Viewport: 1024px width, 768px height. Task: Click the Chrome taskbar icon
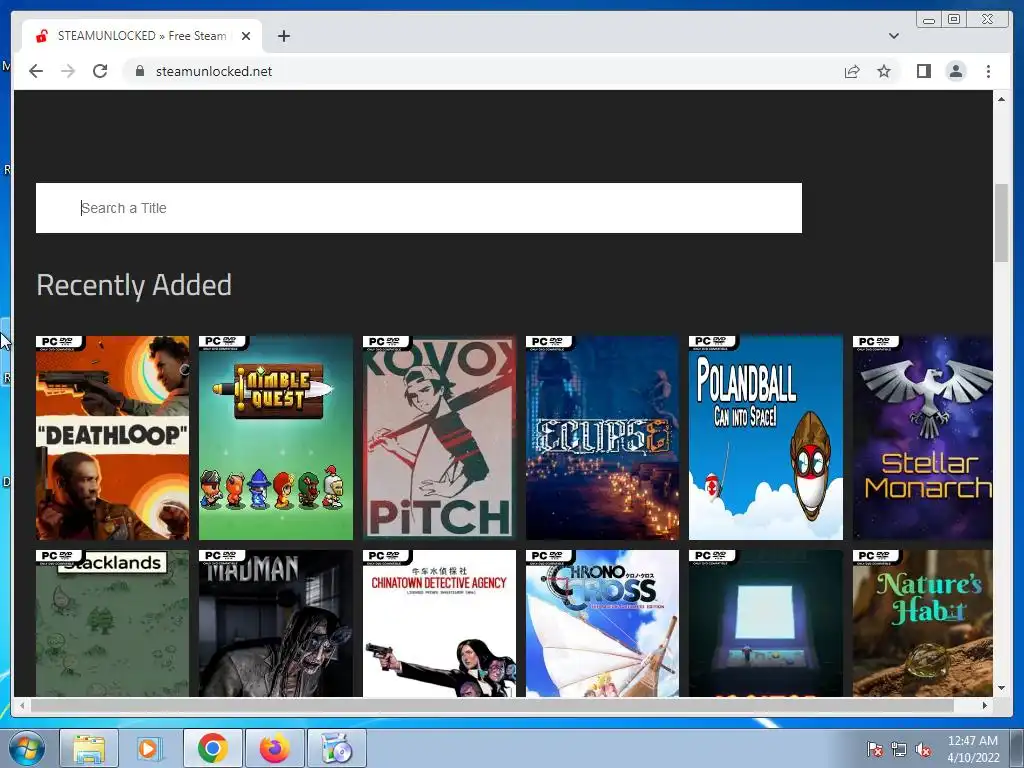[x=212, y=748]
